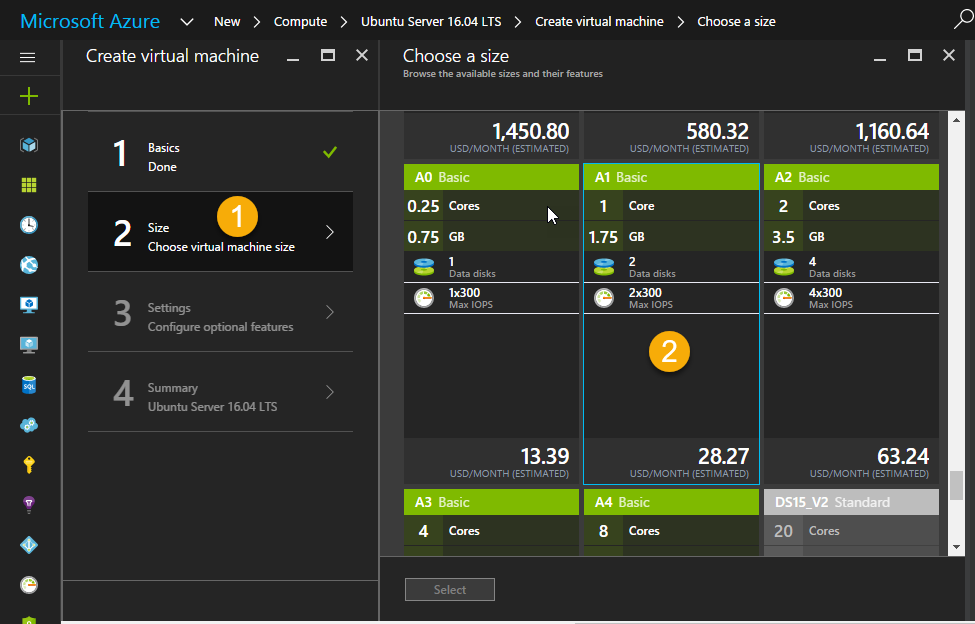
Task: Go to New in the breadcrumb
Action: (227, 22)
